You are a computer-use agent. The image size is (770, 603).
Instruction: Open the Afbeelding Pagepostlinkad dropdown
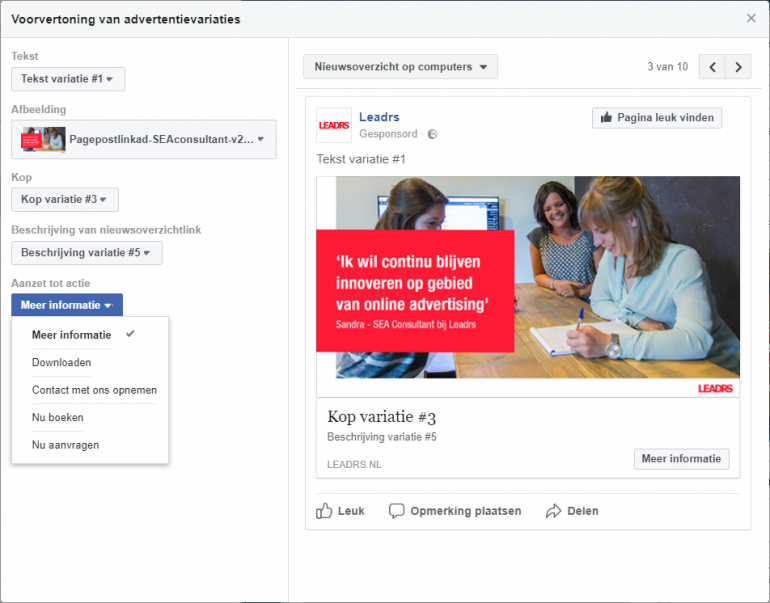click(x=144, y=139)
